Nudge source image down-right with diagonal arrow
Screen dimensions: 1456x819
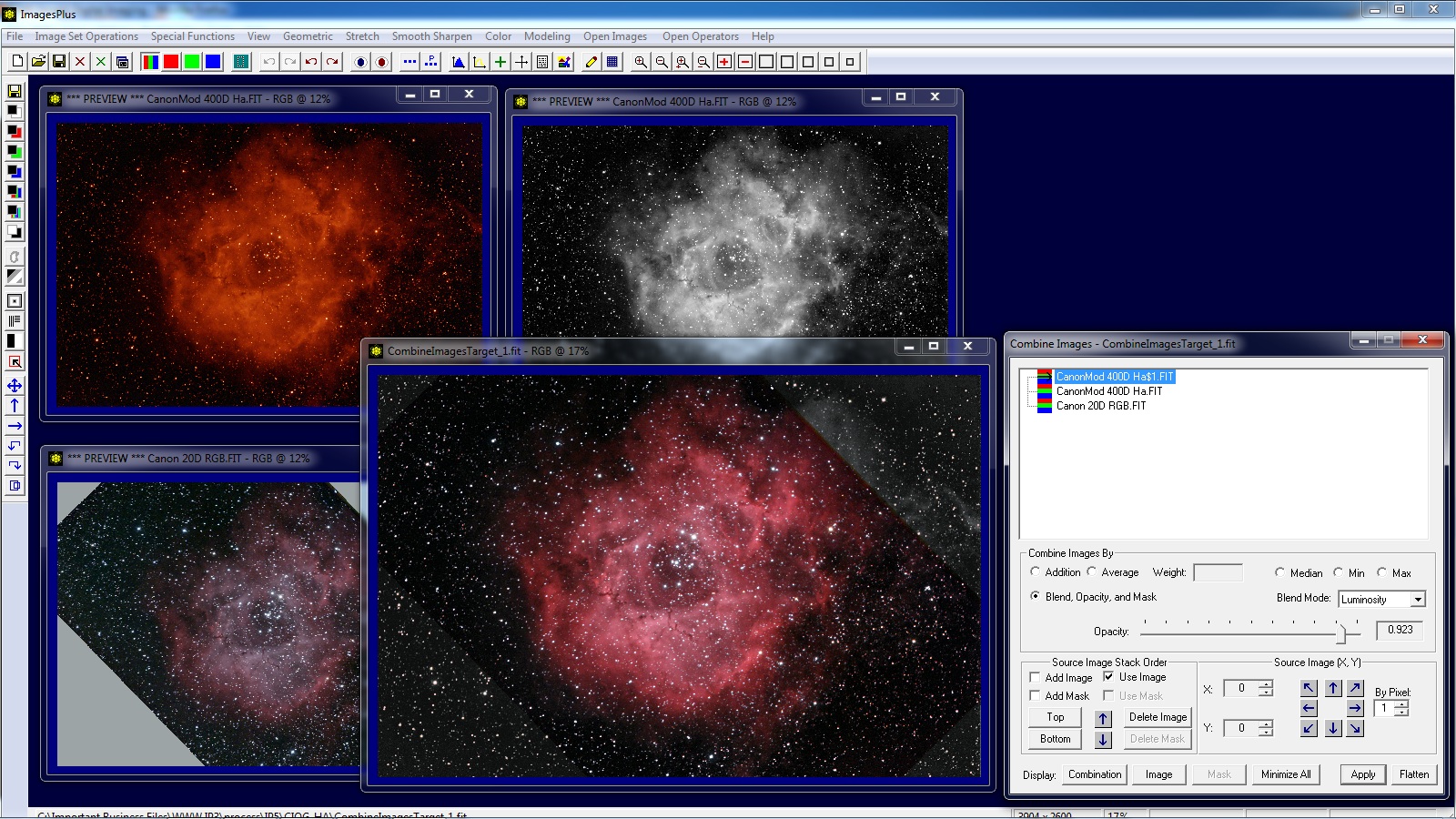pos(1356,728)
